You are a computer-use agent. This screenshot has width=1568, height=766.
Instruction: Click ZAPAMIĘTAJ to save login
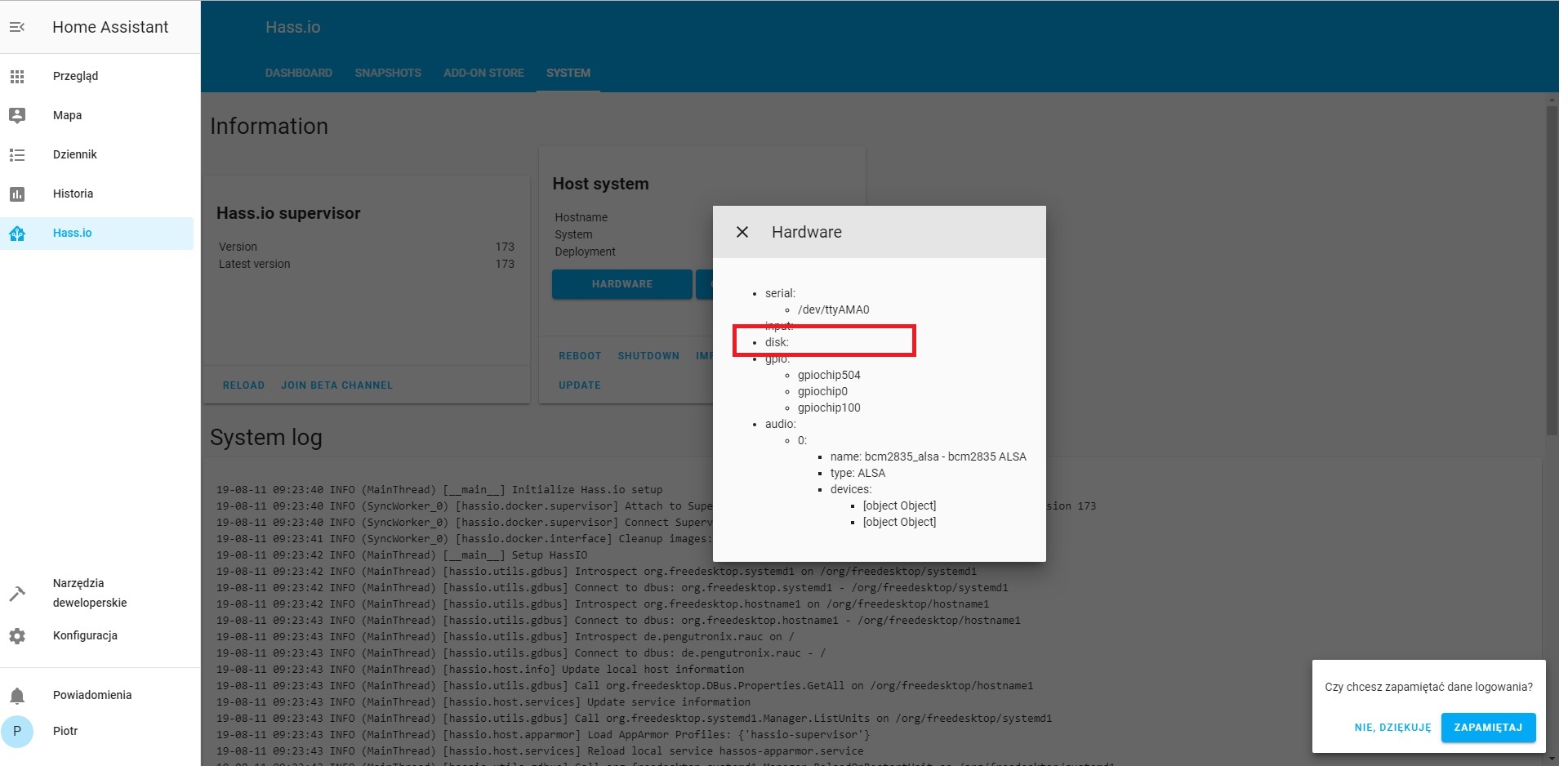click(1488, 728)
